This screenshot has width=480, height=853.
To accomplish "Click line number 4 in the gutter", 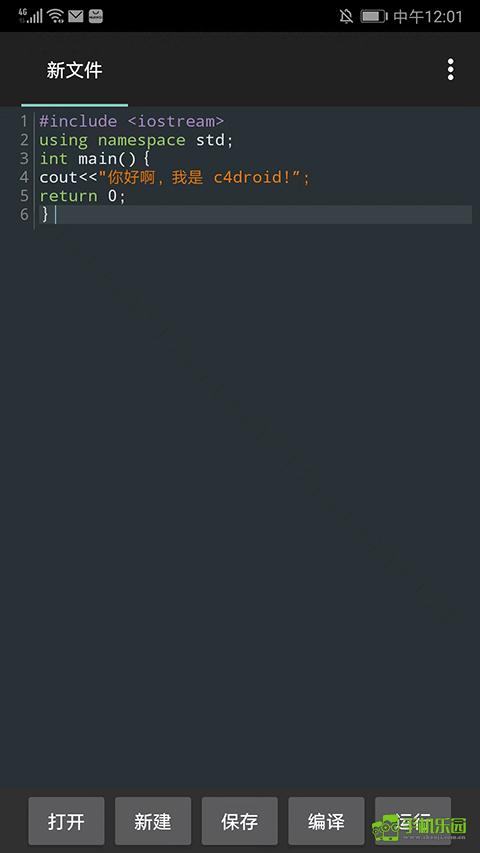I will coord(24,177).
